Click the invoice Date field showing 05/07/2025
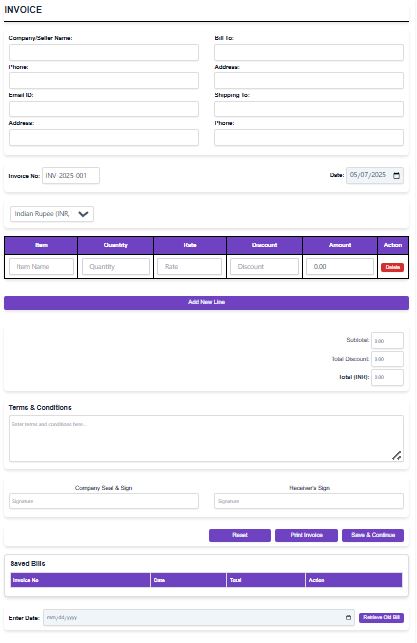Image resolution: width=417 pixels, height=643 pixels. [x=375, y=176]
